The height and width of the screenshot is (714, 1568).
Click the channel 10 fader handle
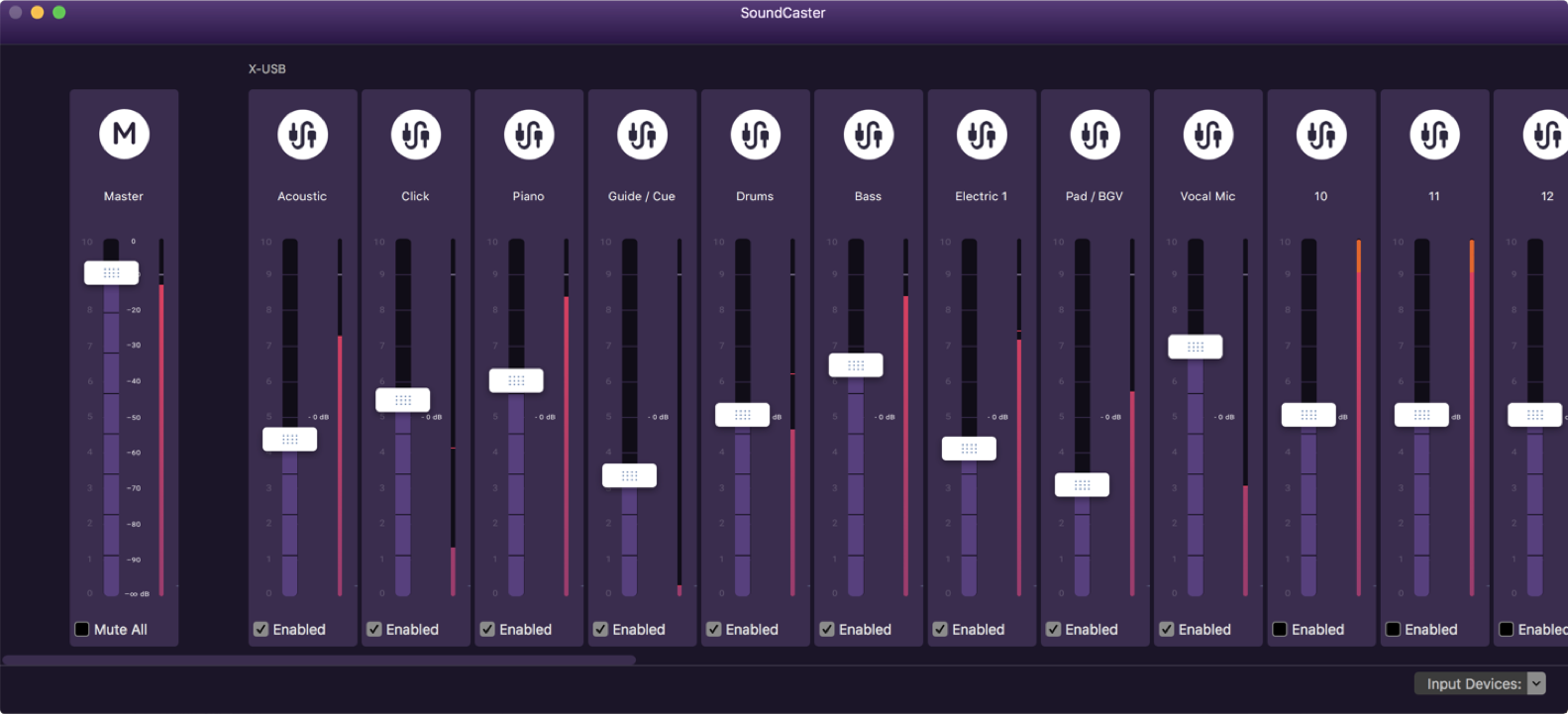point(1307,415)
